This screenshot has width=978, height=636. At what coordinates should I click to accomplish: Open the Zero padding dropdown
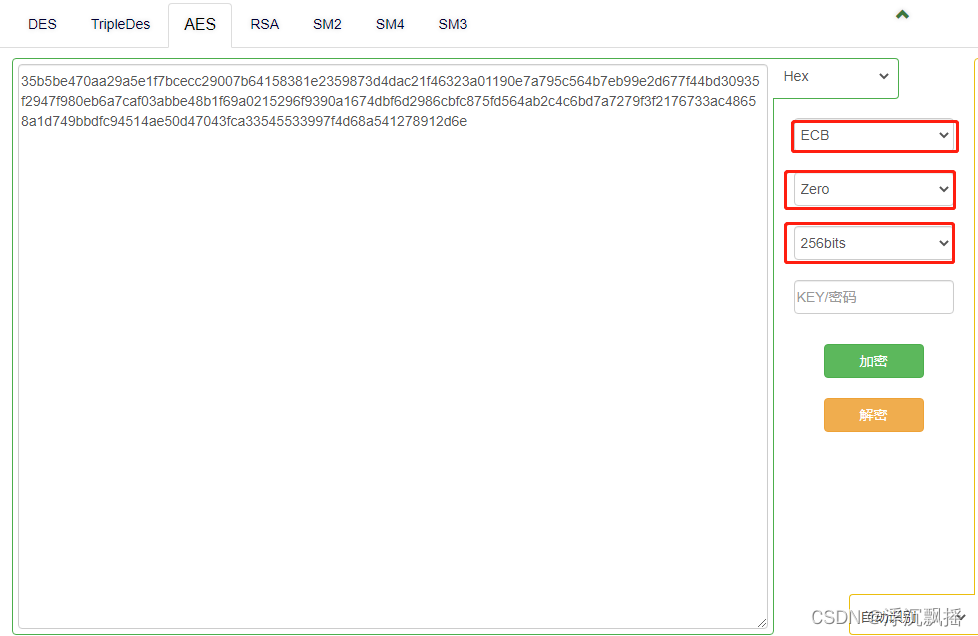point(874,190)
